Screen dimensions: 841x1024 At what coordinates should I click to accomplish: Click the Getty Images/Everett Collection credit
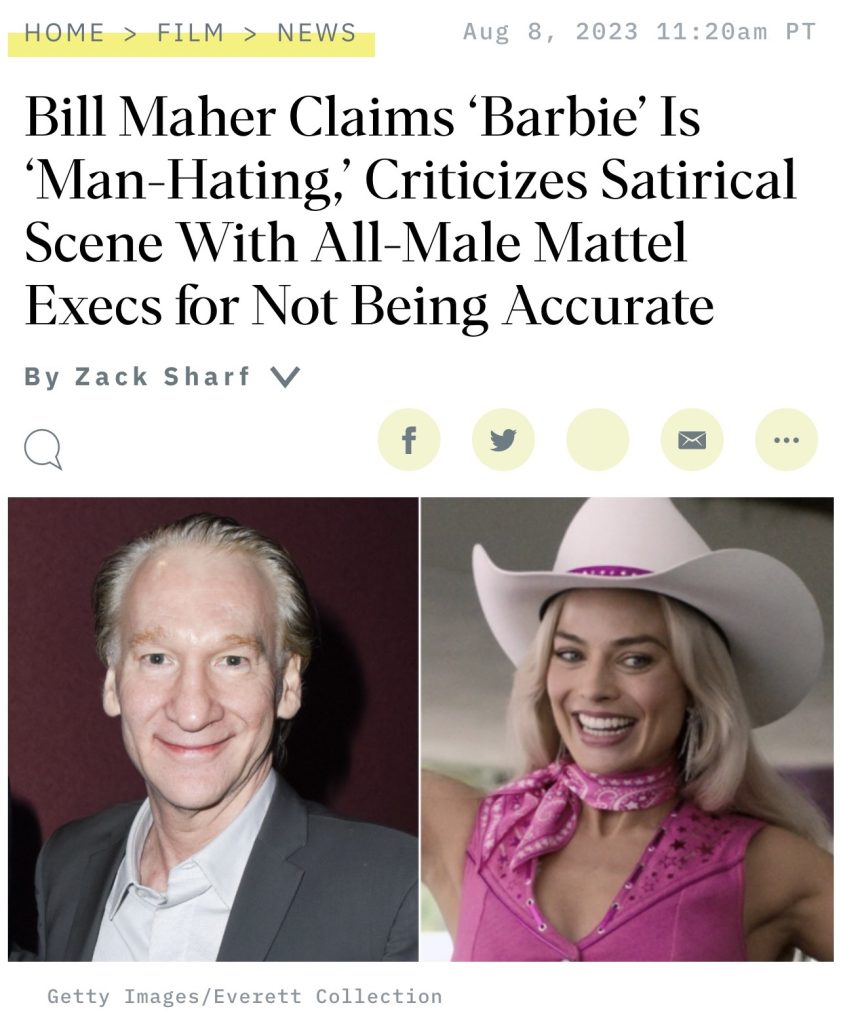tap(244, 997)
